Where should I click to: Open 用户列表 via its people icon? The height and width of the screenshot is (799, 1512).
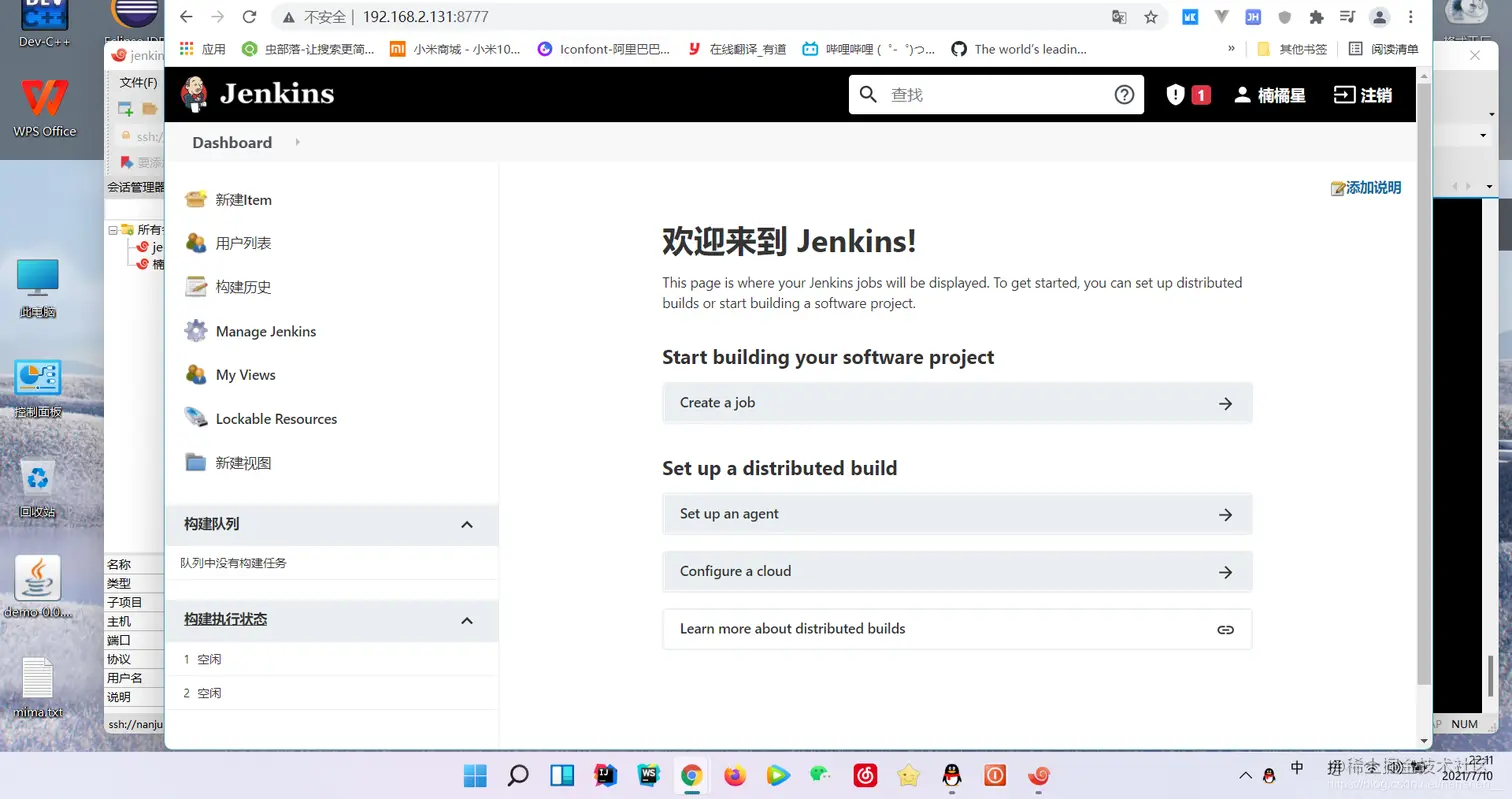[x=196, y=243]
